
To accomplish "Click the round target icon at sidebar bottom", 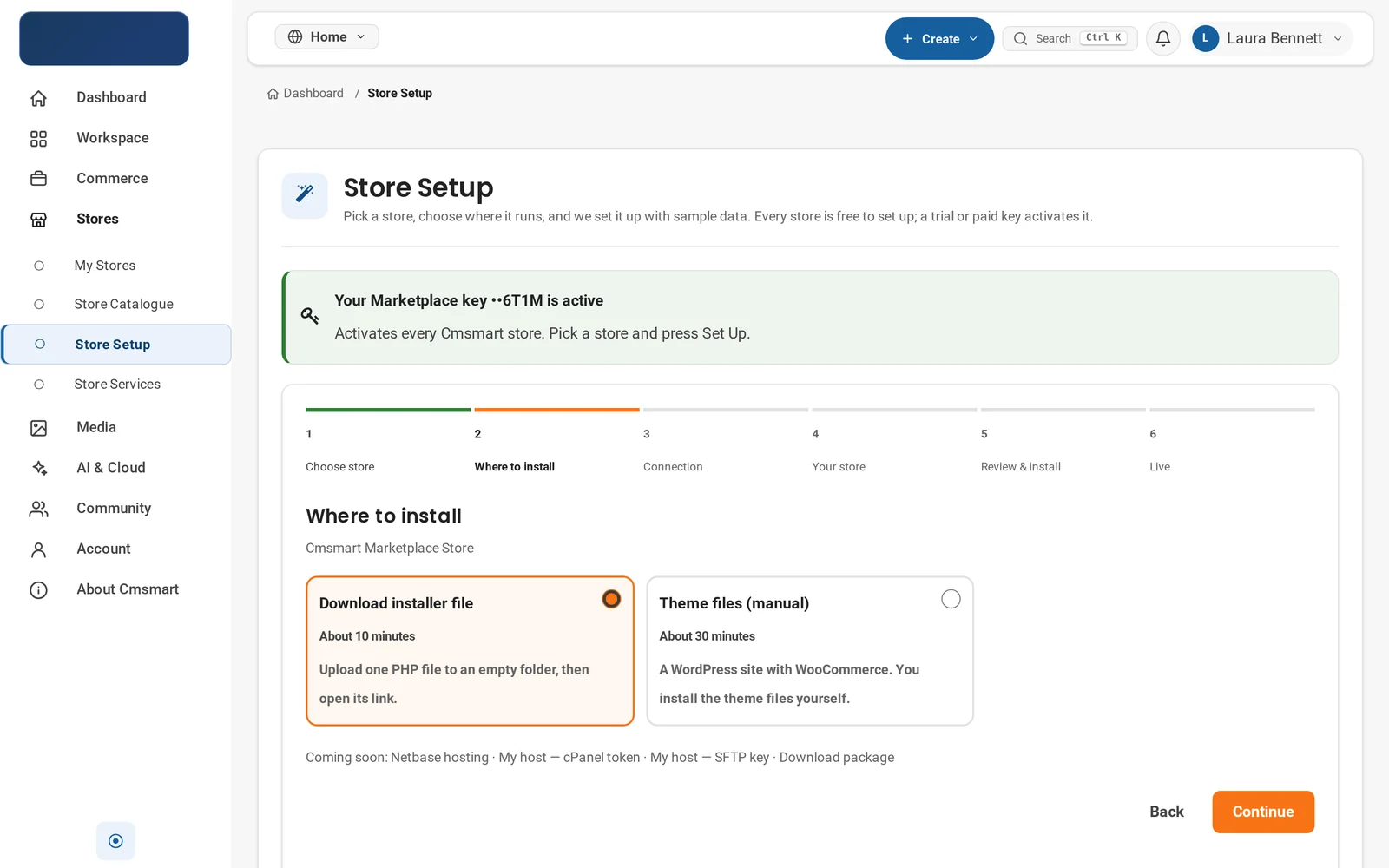I will pos(115,840).
